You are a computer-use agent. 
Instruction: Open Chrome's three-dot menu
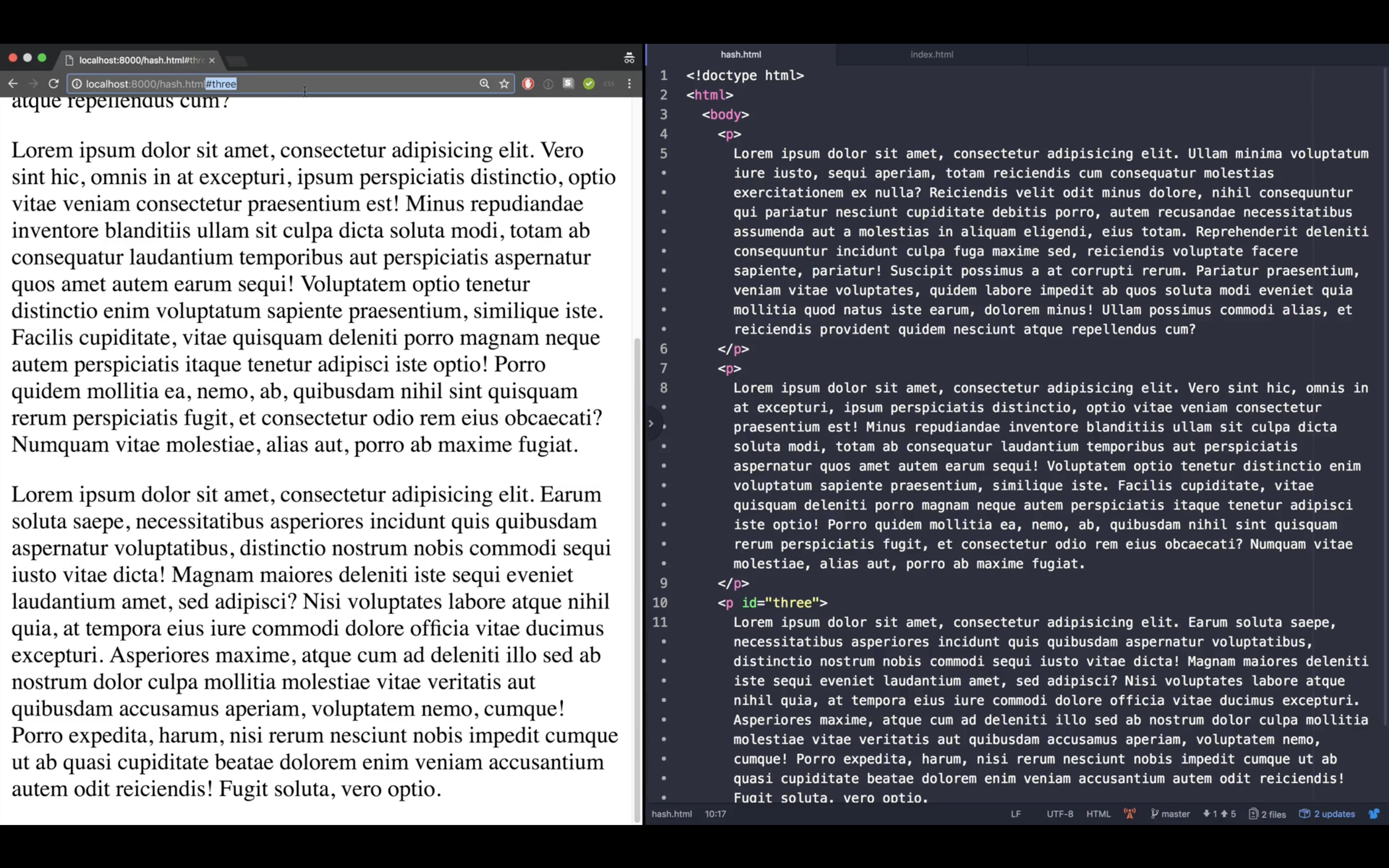tap(629, 84)
